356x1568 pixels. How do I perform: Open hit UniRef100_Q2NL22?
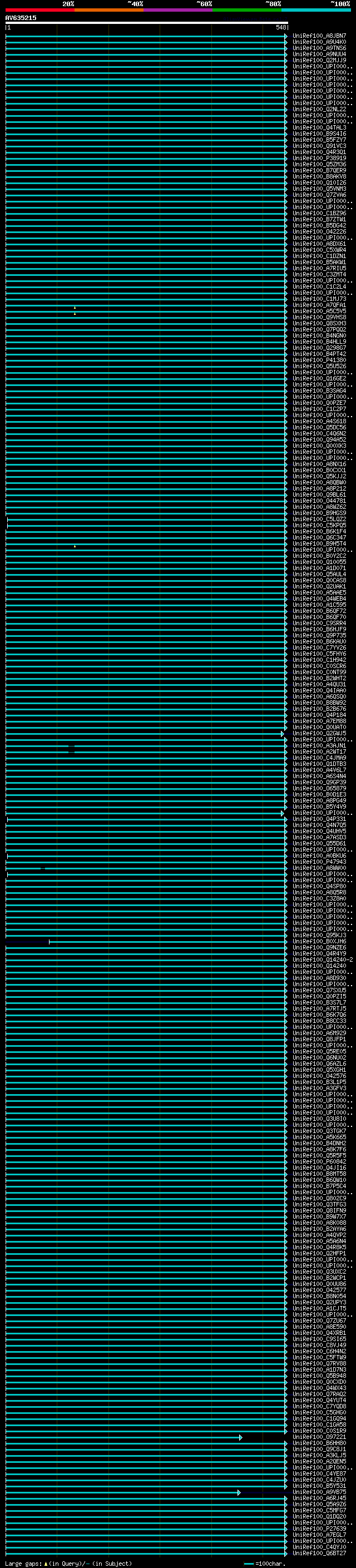319,110
